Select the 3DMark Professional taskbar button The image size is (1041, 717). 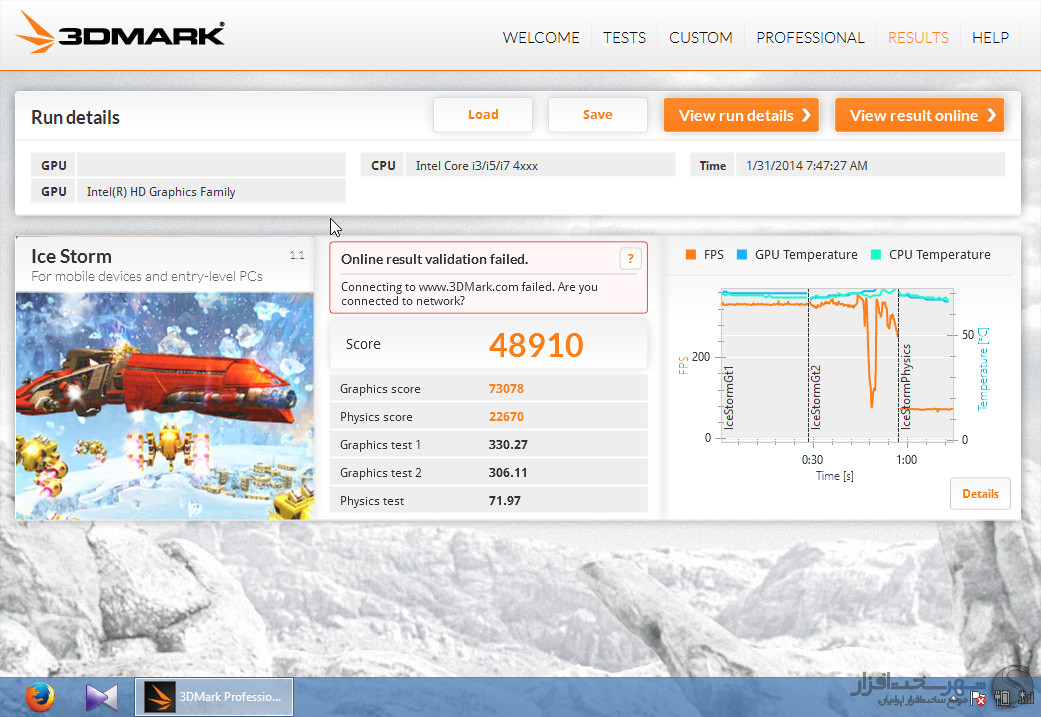215,696
